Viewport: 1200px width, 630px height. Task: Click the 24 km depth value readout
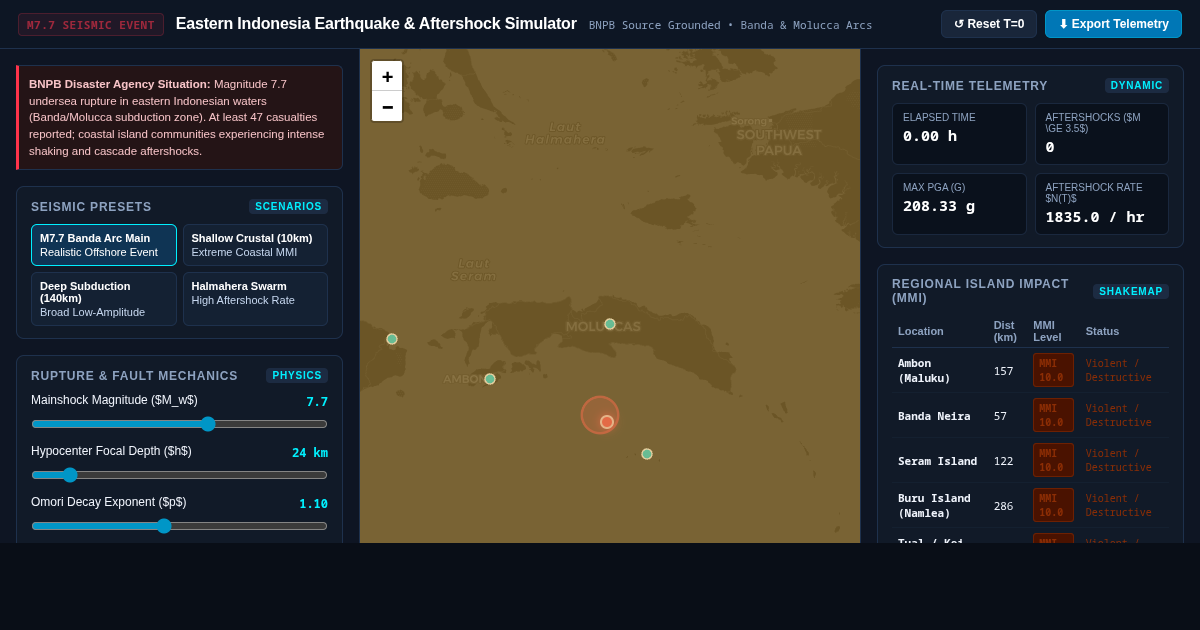pyautogui.click(x=310, y=453)
